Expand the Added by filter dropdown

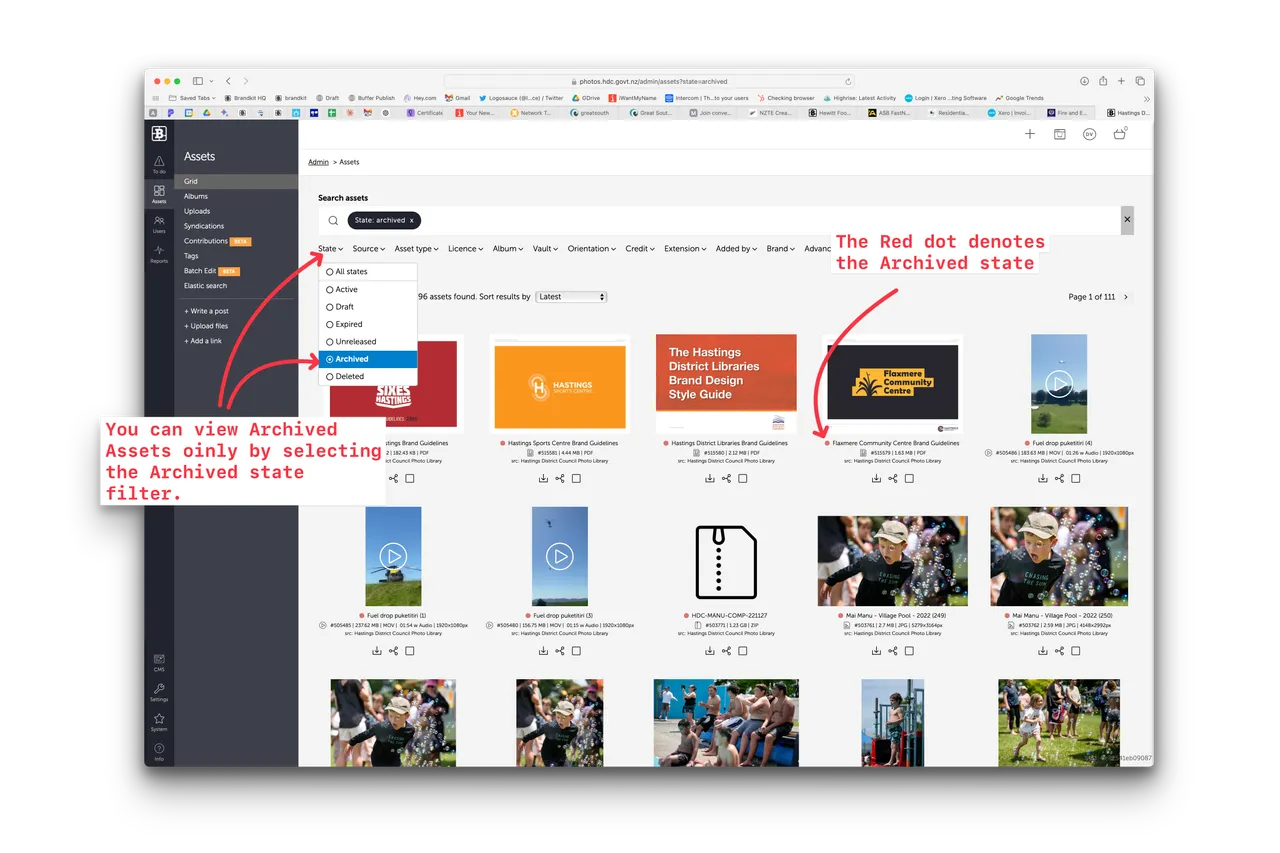coord(737,249)
